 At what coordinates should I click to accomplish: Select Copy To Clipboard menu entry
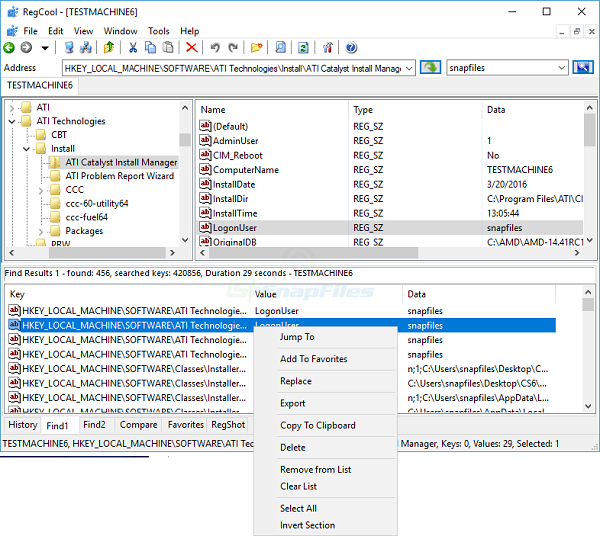pos(317,425)
